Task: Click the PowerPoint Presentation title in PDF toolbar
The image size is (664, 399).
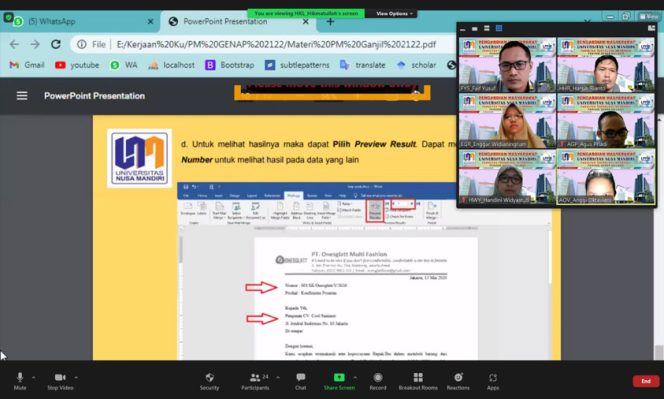Action: (x=94, y=96)
